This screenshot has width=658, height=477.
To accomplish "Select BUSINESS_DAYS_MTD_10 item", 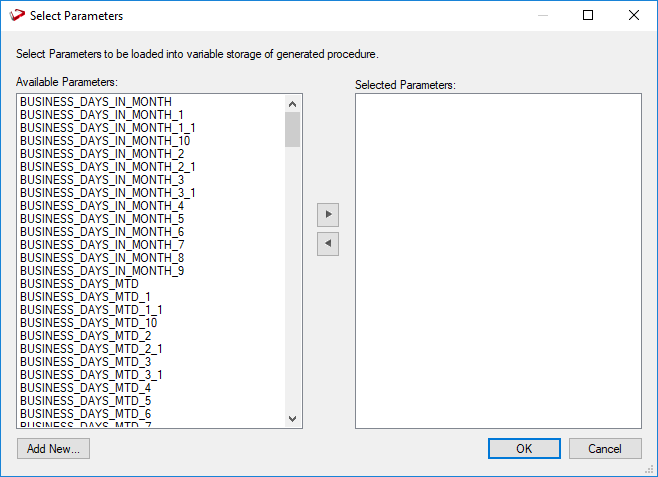I will (88, 323).
